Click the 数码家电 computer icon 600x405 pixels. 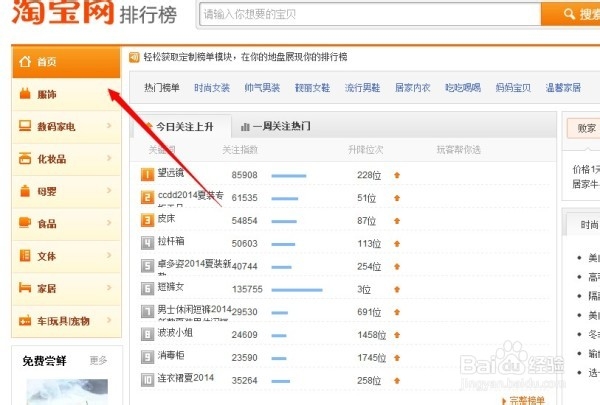coord(25,126)
